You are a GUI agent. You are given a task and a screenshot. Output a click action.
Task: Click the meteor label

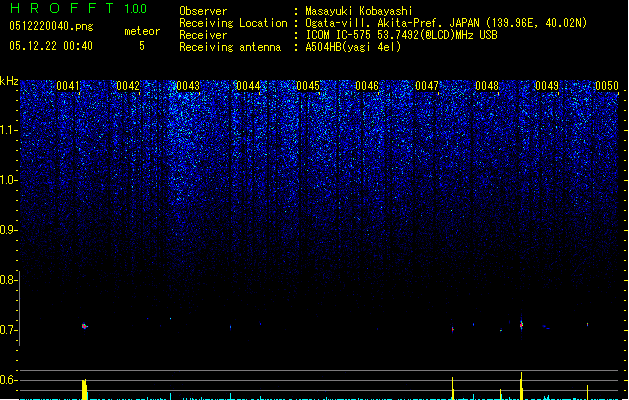click(142, 31)
